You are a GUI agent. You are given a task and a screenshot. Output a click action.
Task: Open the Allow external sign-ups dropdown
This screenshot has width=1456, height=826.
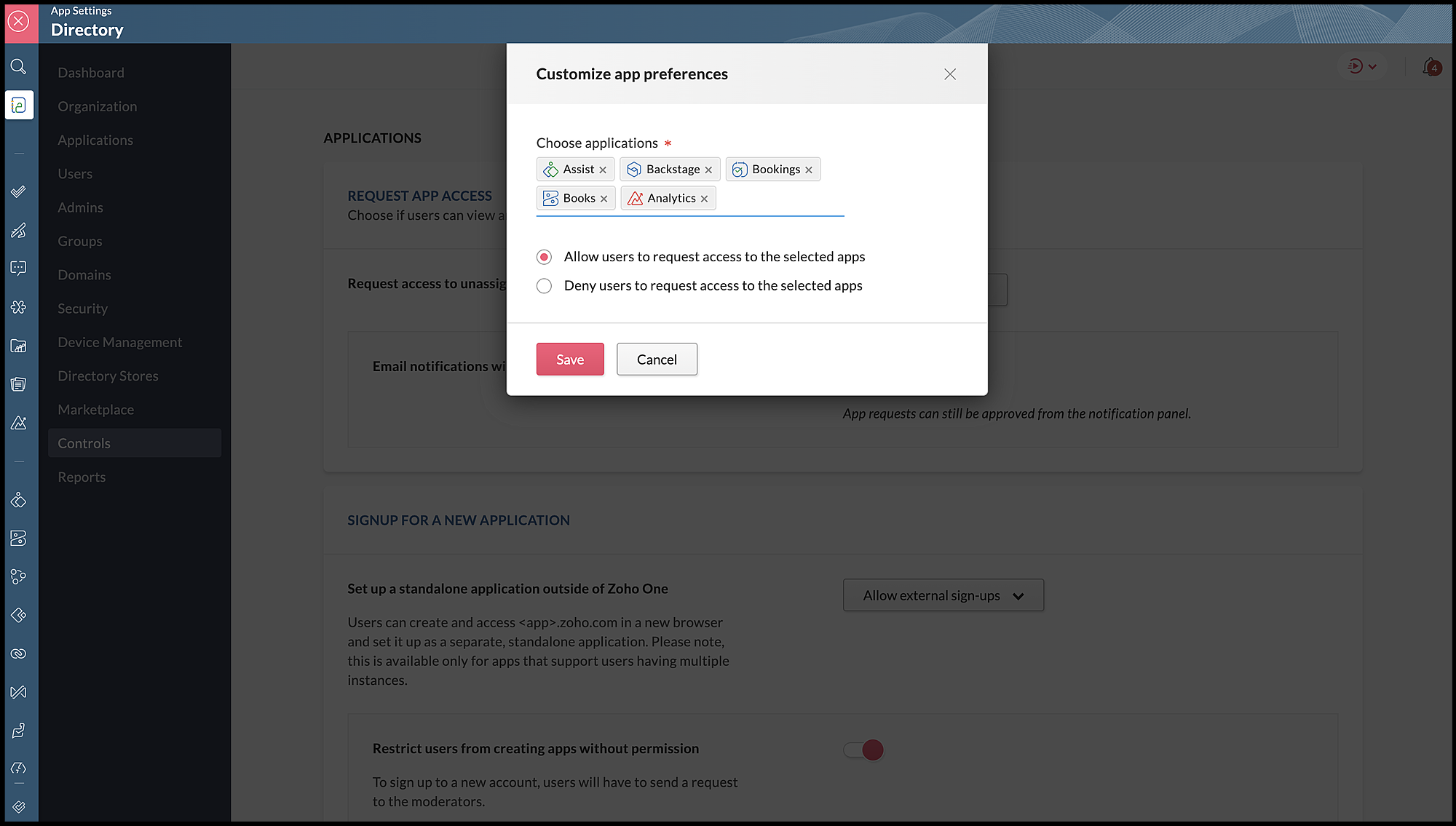click(x=943, y=595)
